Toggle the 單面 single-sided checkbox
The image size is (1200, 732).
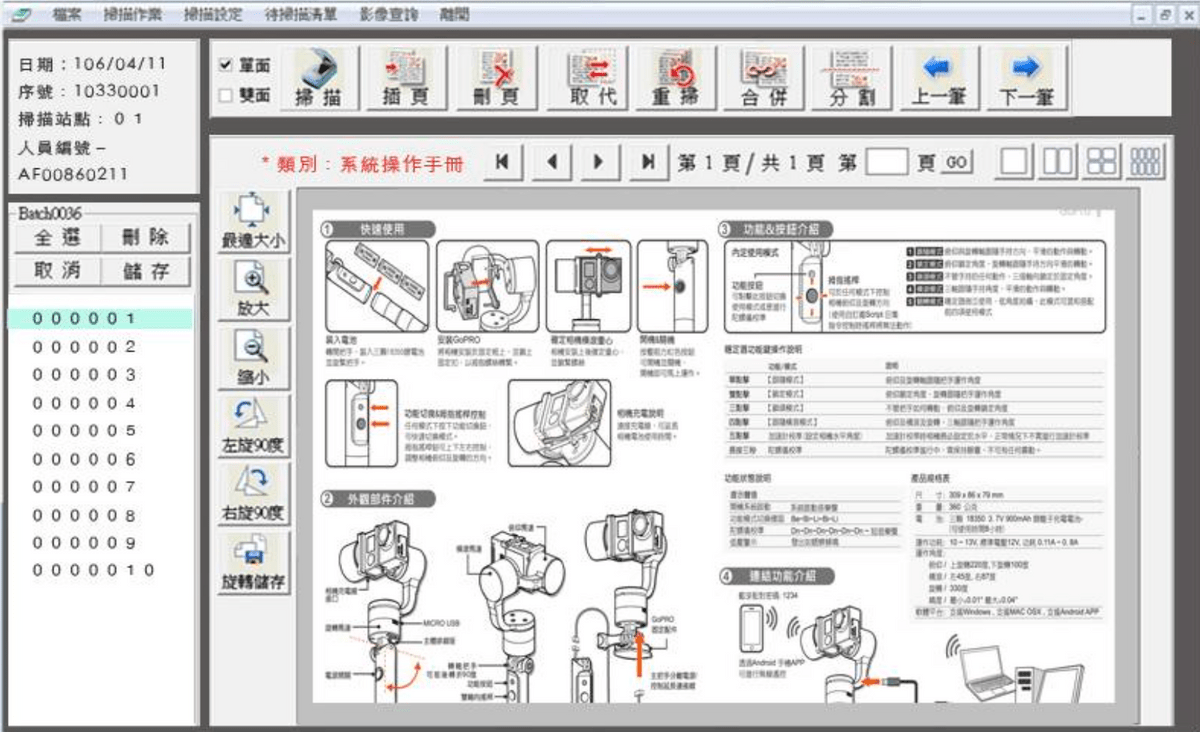point(226,65)
